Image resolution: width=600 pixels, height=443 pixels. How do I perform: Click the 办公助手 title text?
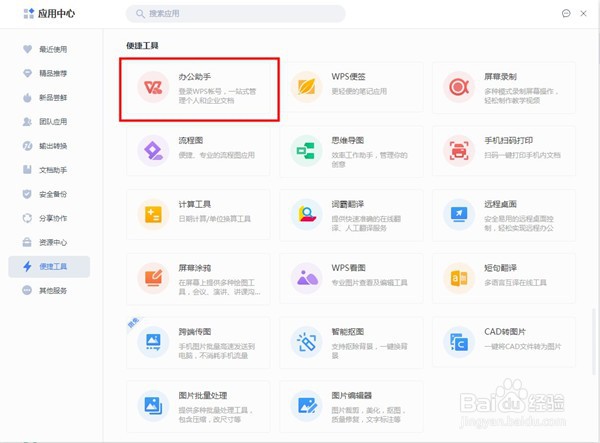194,77
